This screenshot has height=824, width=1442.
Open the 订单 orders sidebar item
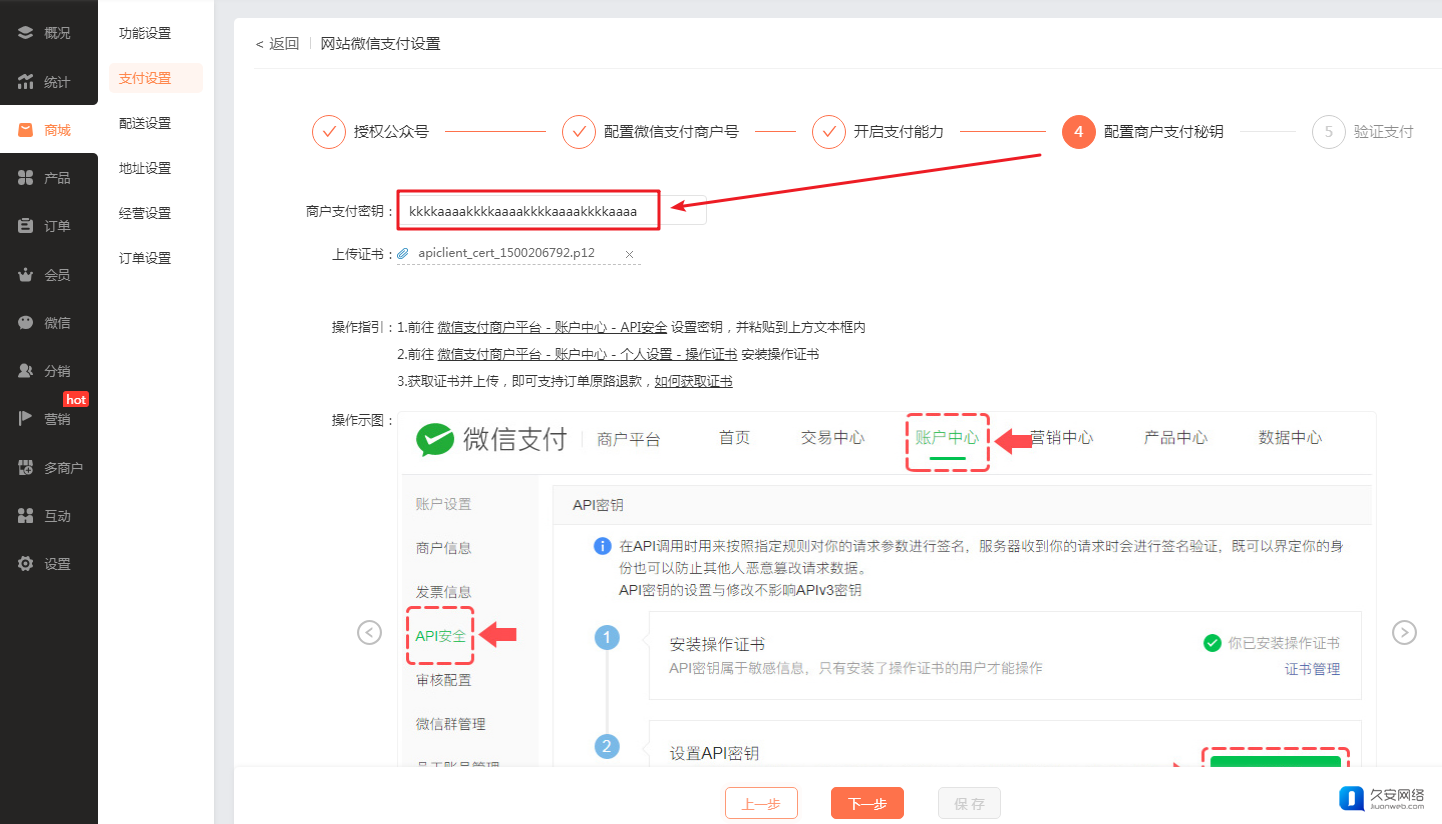coord(48,226)
